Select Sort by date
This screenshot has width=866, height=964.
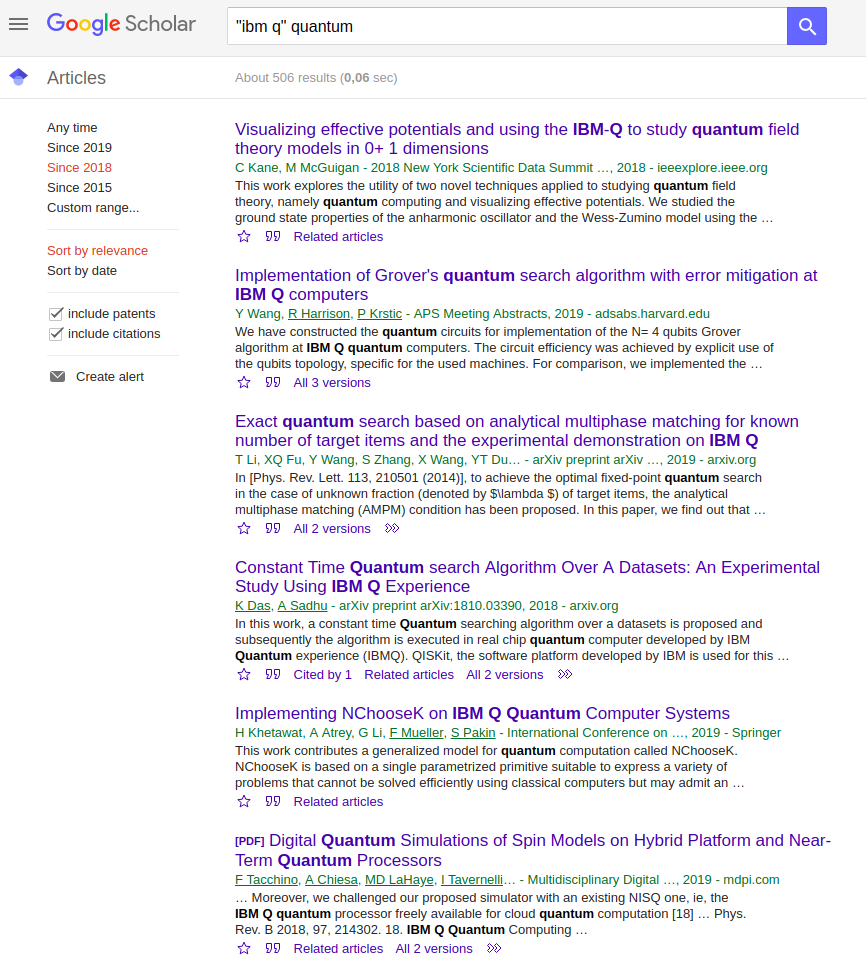(82, 271)
